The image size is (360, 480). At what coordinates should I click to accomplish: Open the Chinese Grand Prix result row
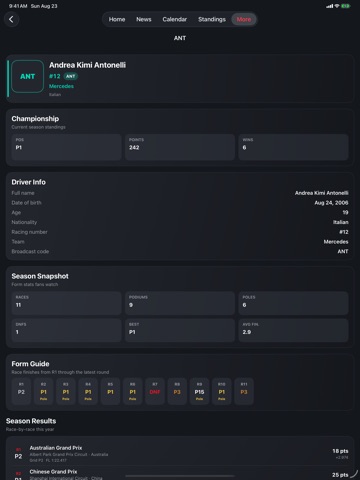180,474
